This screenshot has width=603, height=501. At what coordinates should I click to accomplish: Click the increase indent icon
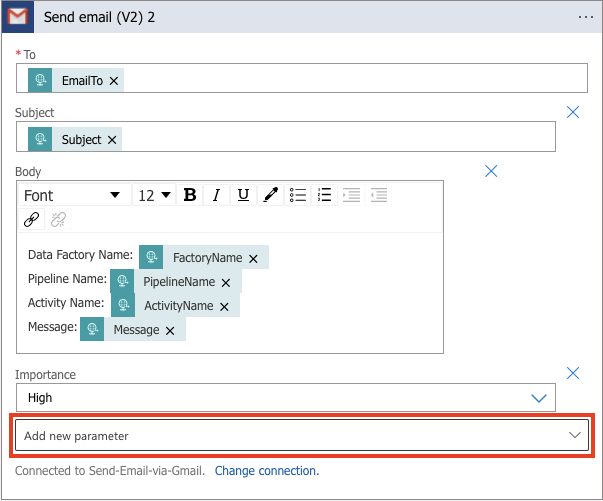click(378, 195)
